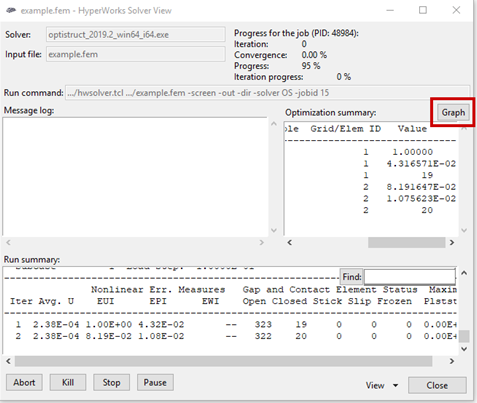Click Optimization summary scroll-left arrow

[290, 243]
